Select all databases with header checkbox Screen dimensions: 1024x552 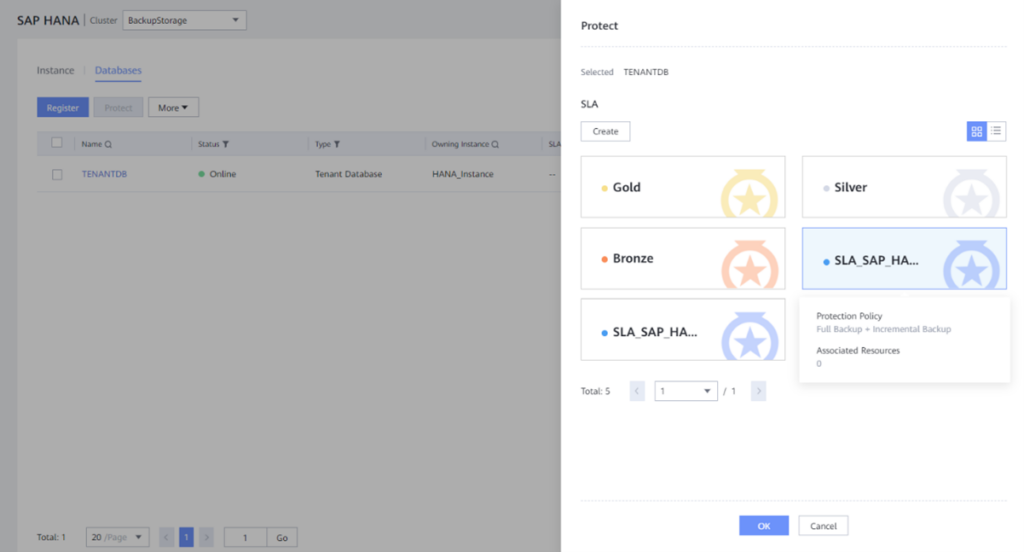(57, 143)
